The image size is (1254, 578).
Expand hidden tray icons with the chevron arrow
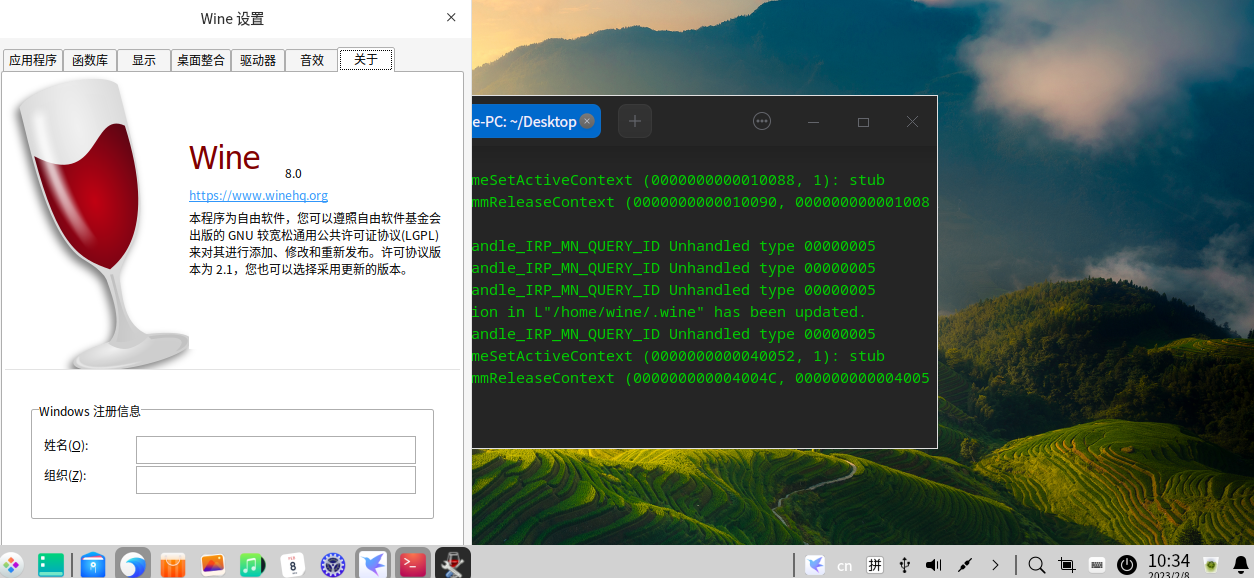[996, 564]
